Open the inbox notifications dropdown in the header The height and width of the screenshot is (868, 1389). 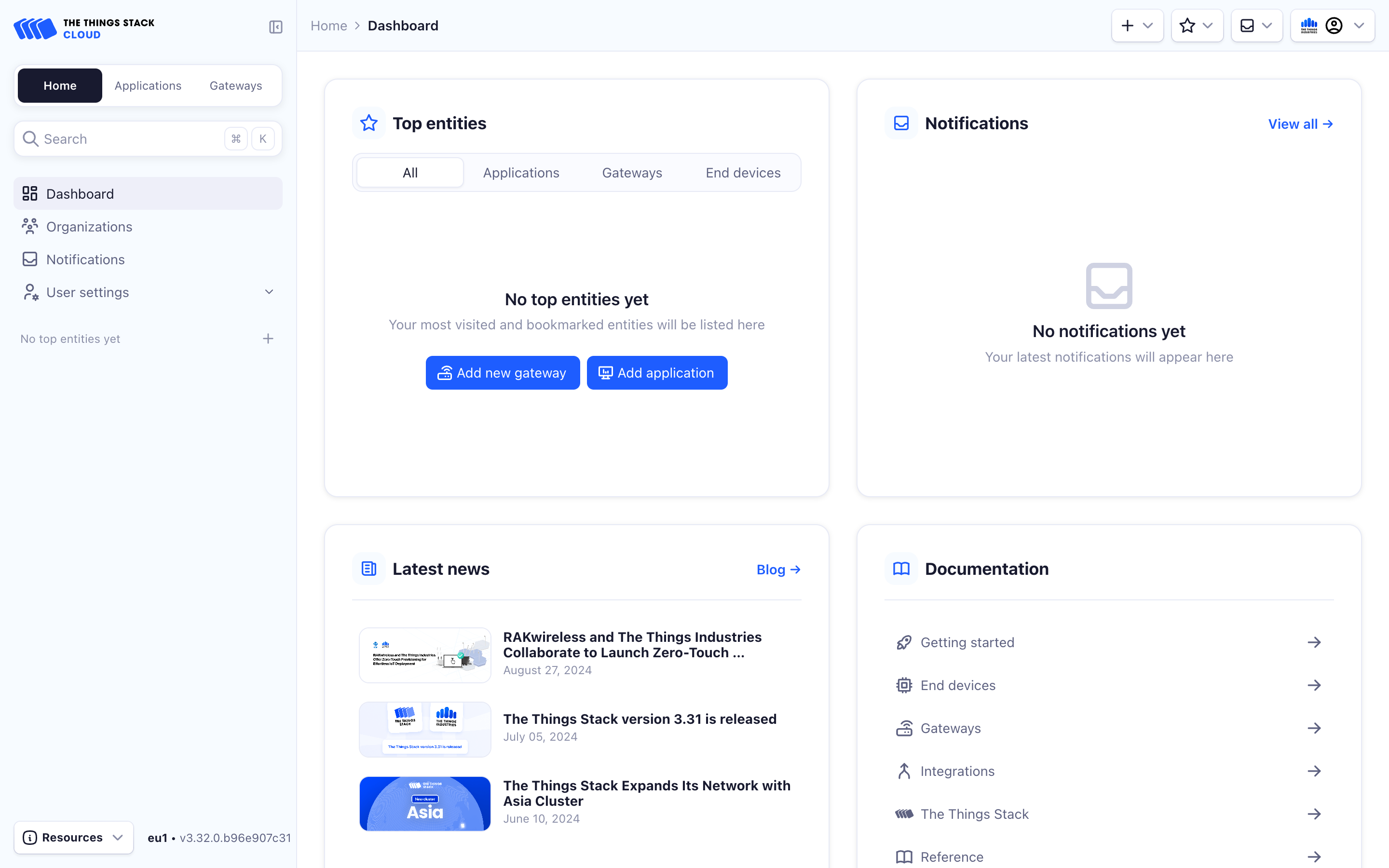pos(1256,26)
